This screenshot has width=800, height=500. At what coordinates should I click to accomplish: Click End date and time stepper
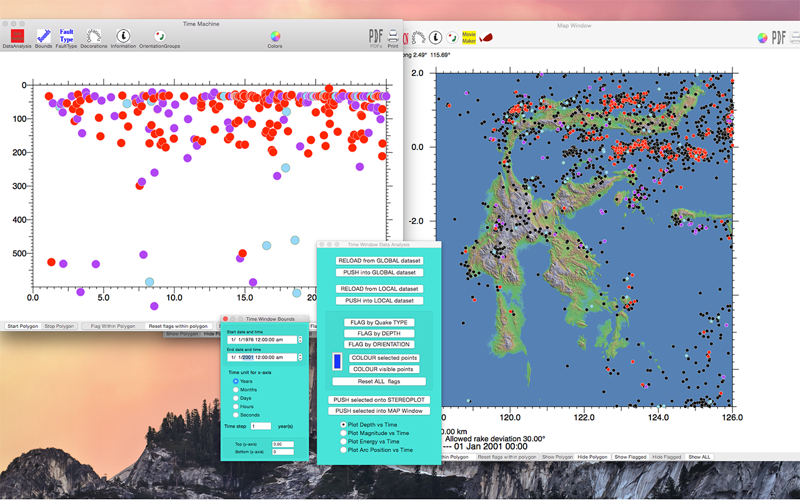click(300, 357)
